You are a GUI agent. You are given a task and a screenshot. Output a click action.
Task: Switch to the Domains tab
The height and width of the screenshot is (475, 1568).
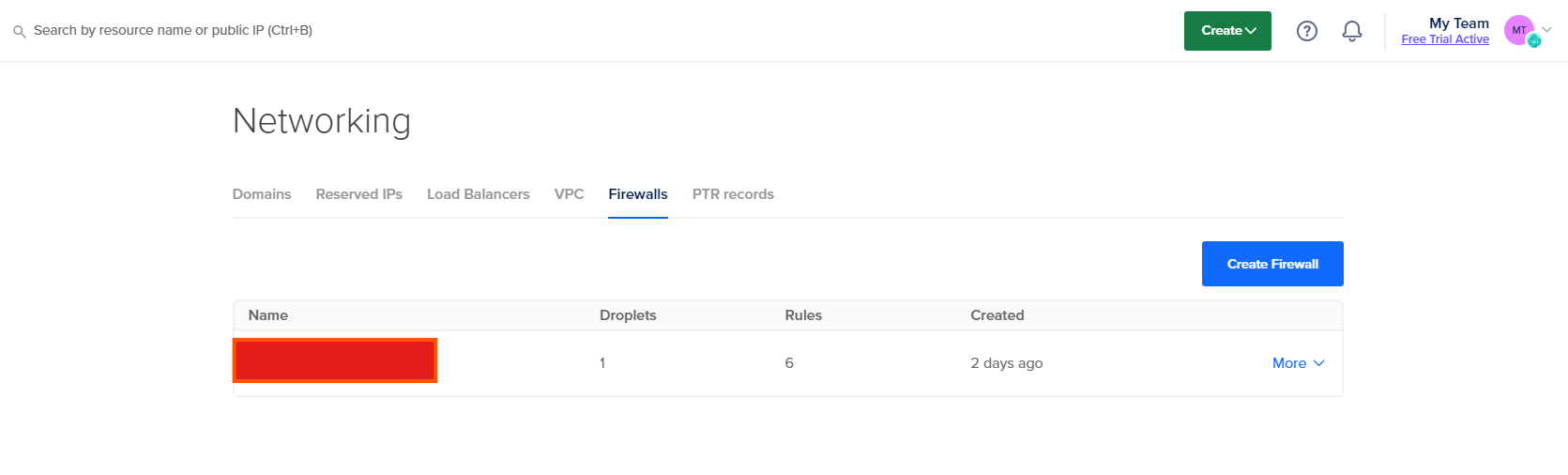[x=262, y=194]
